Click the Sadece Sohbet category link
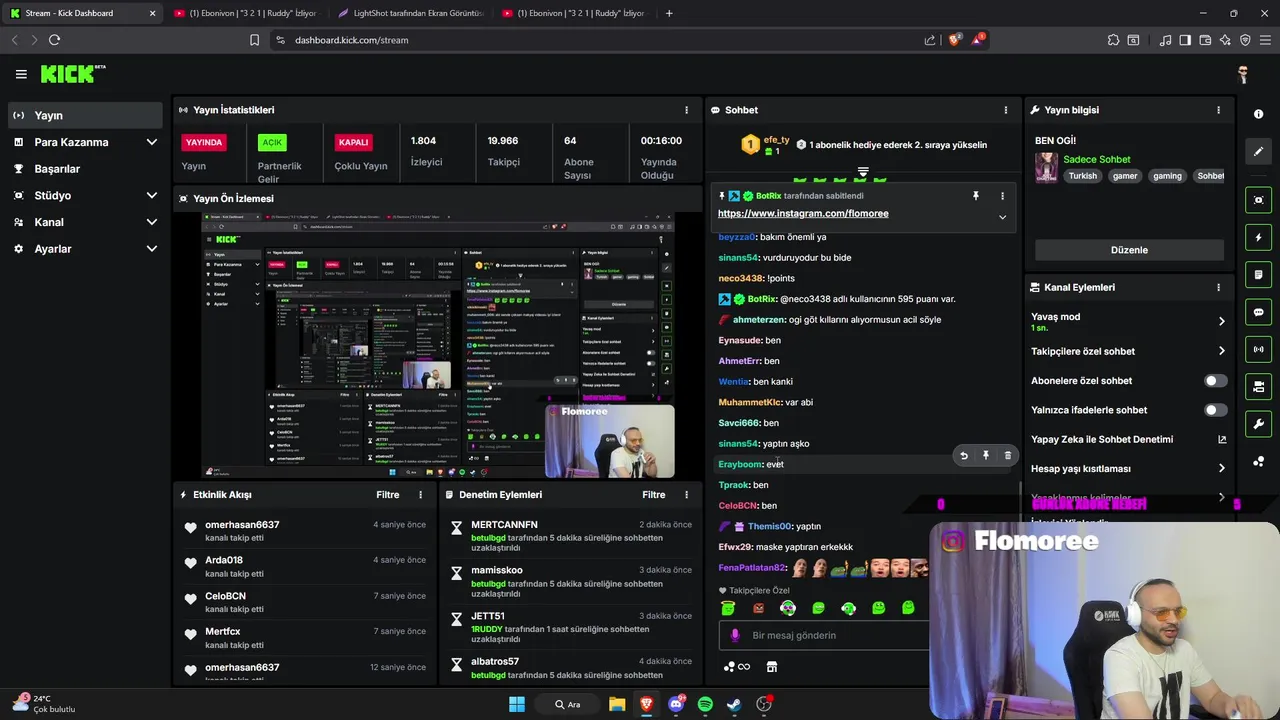Image resolution: width=1280 pixels, height=720 pixels. tap(1097, 160)
